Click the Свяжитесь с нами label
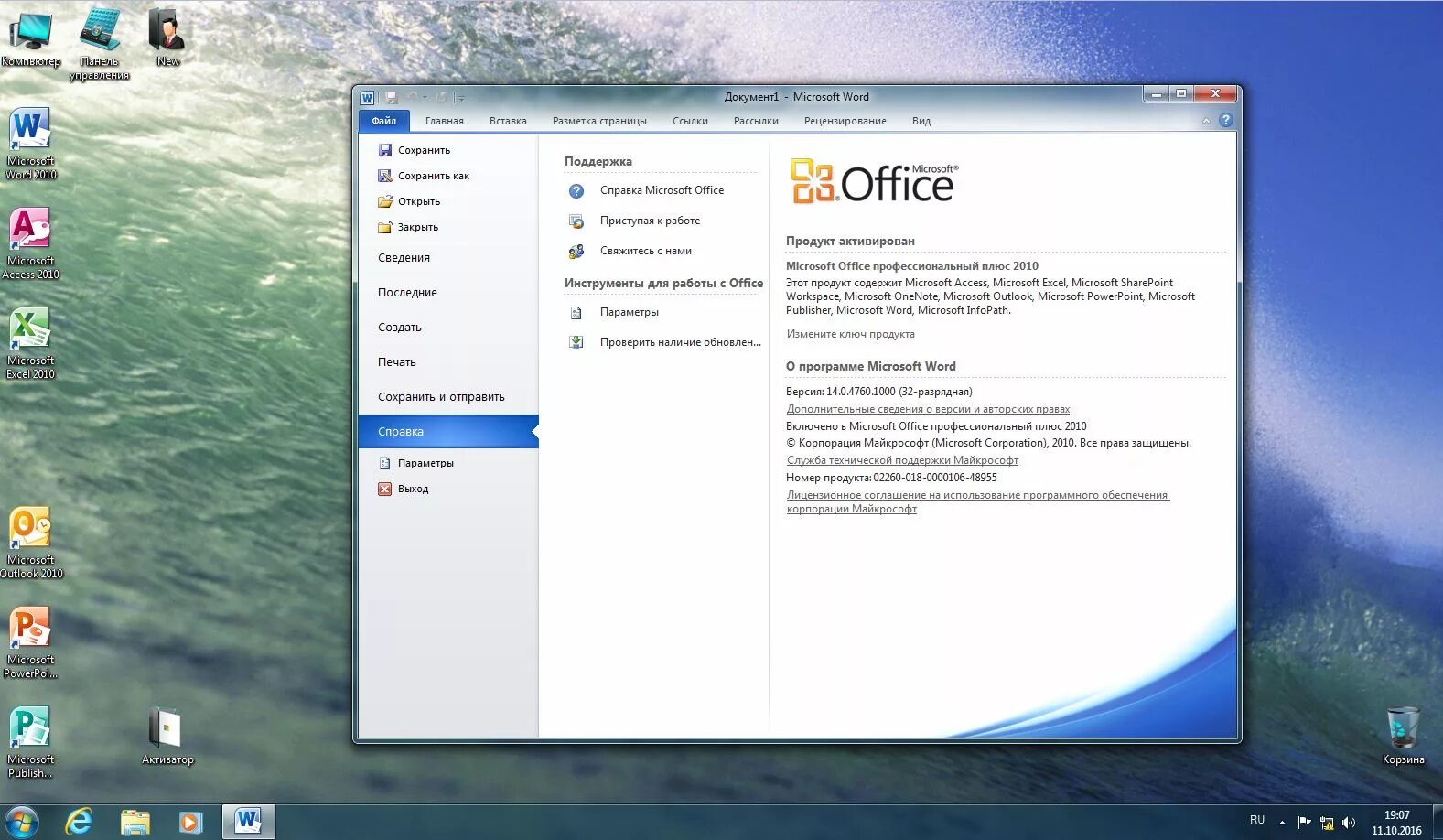The height and width of the screenshot is (840, 1443). (646, 251)
